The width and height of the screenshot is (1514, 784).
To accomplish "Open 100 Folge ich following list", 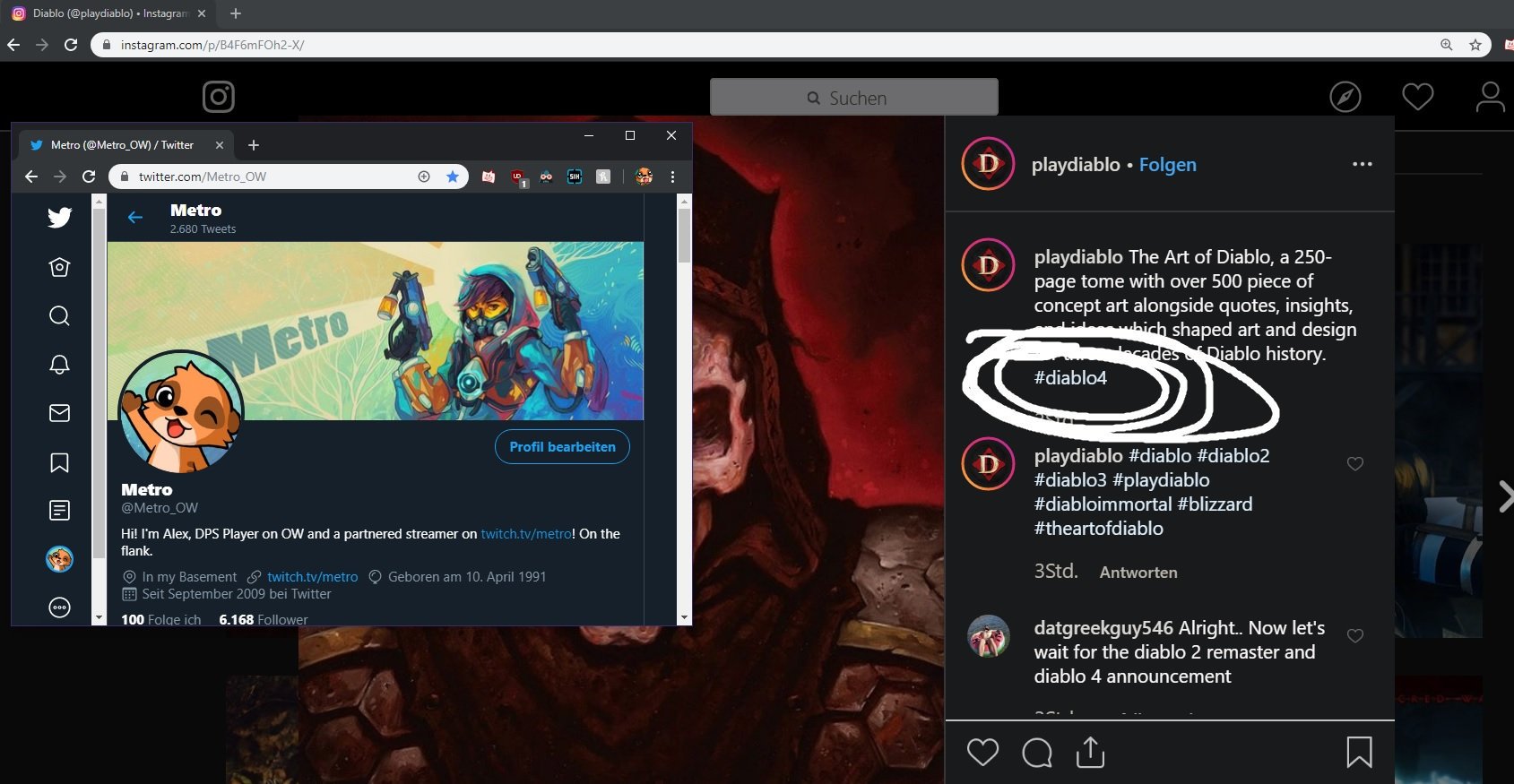I will 161,619.
